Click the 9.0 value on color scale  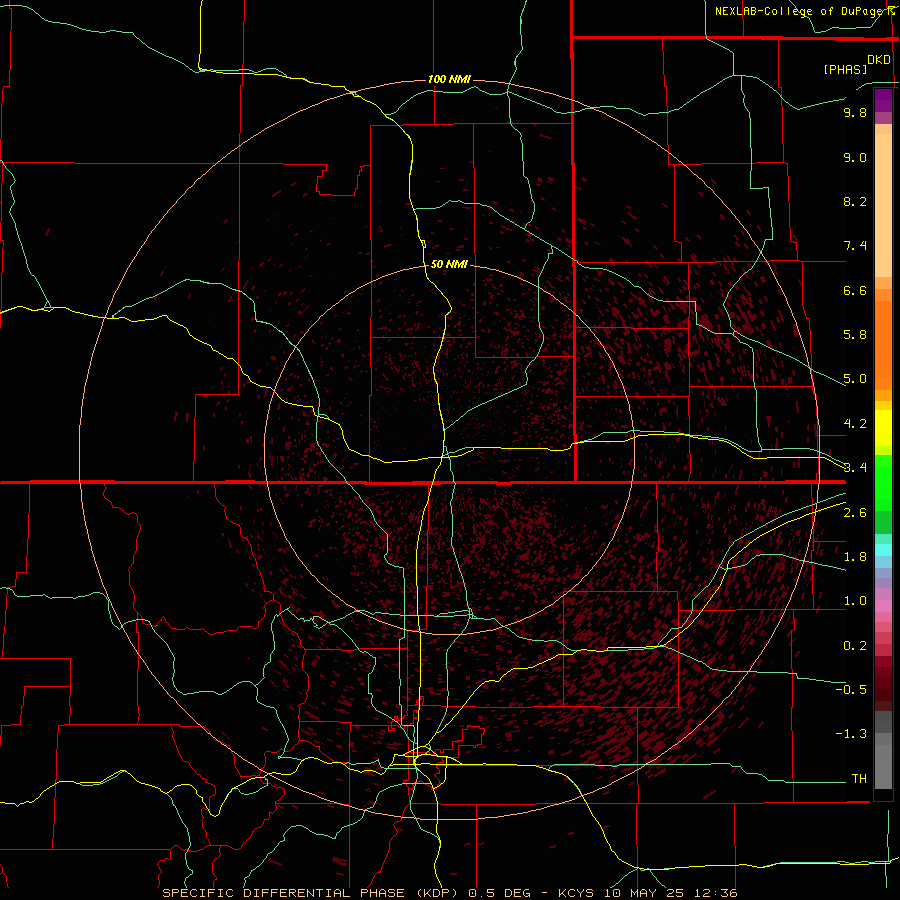[x=855, y=157]
